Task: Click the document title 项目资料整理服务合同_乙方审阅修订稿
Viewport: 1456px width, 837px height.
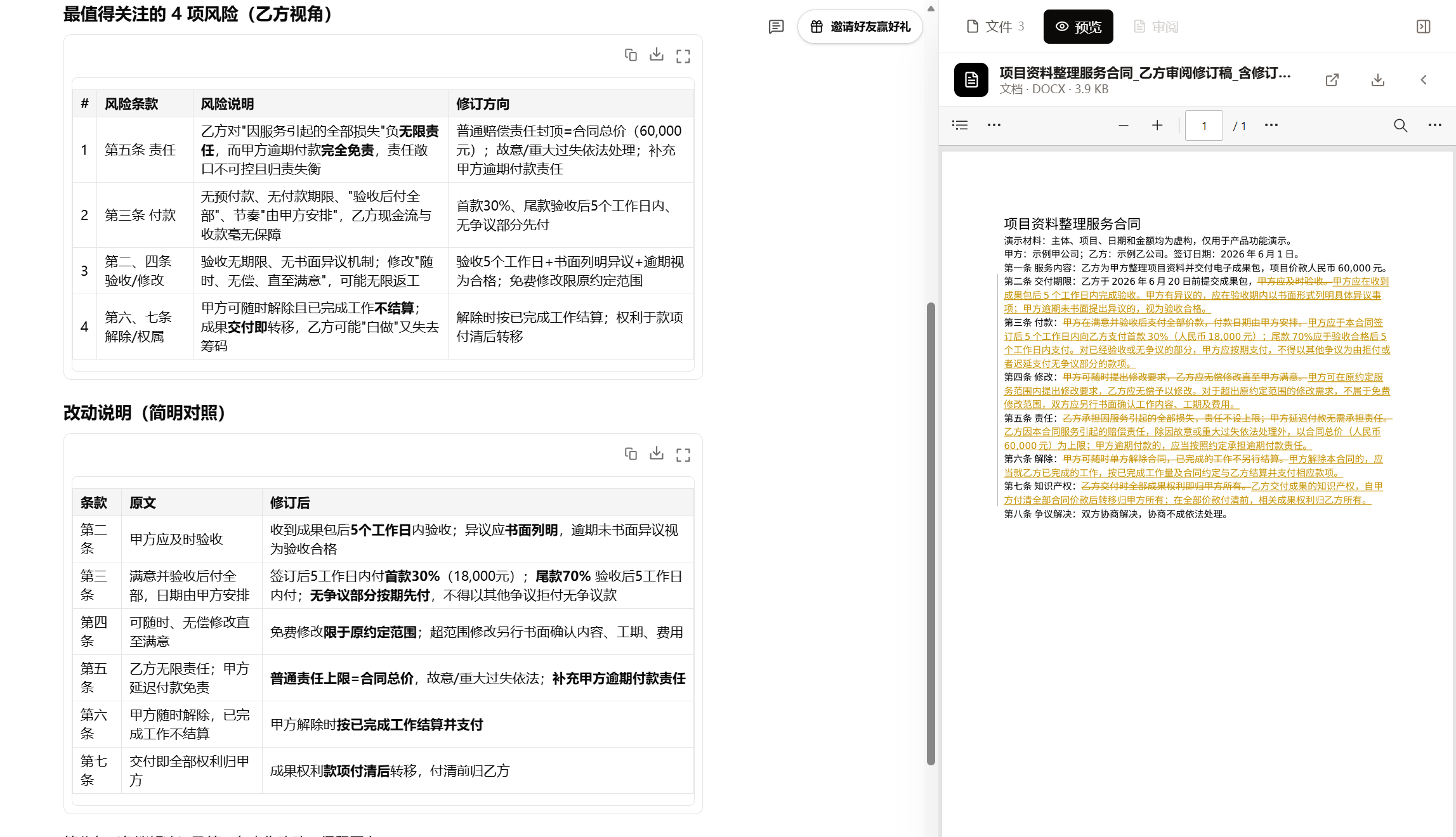Action: pos(1144,73)
